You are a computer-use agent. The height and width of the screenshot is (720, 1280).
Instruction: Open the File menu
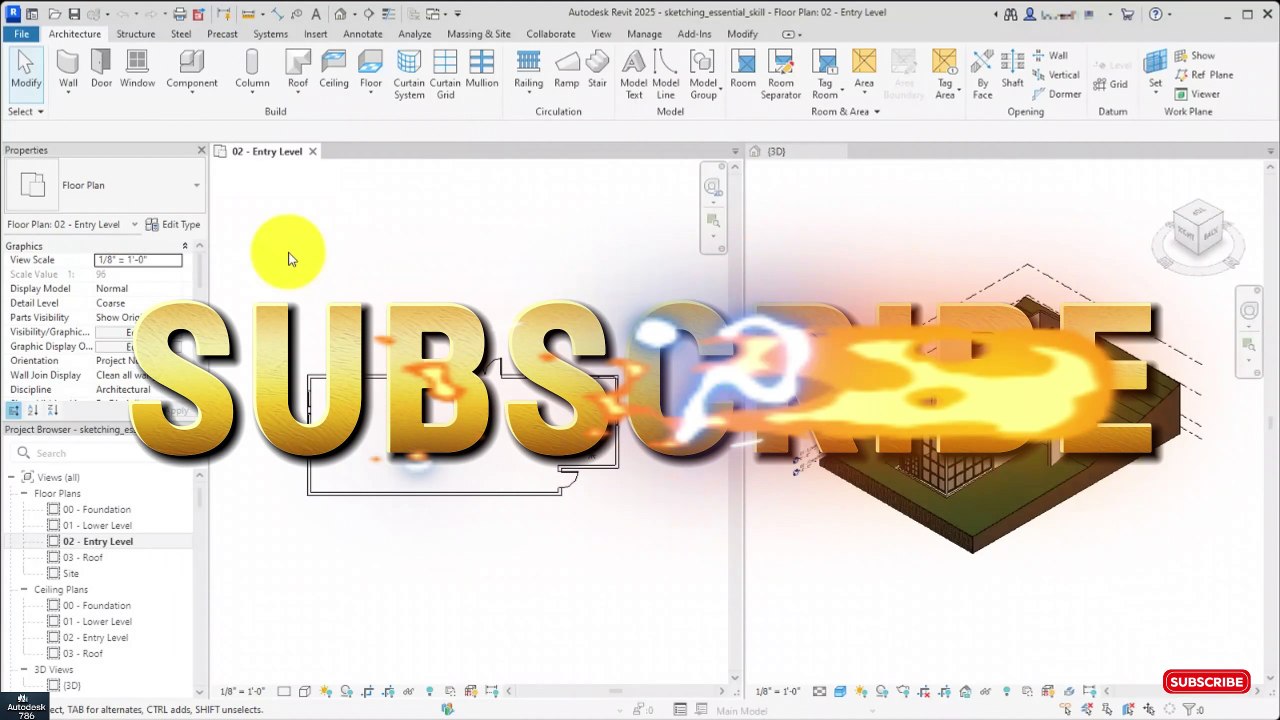coord(21,34)
